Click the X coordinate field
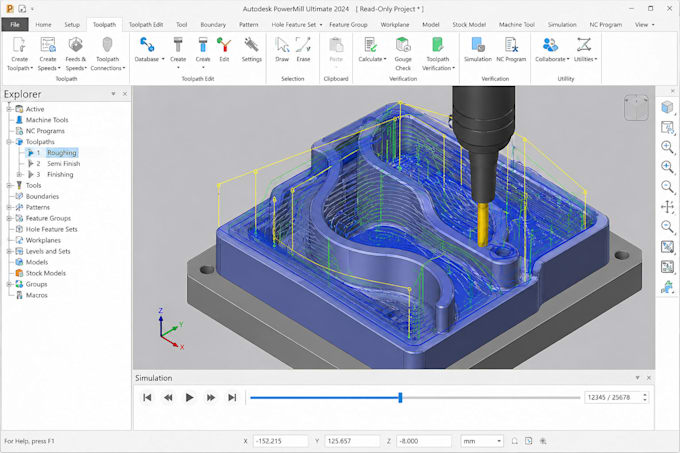The width and height of the screenshot is (680, 453). (280, 441)
